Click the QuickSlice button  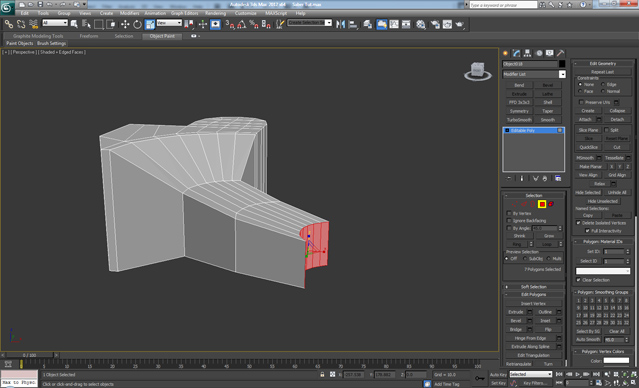589,147
